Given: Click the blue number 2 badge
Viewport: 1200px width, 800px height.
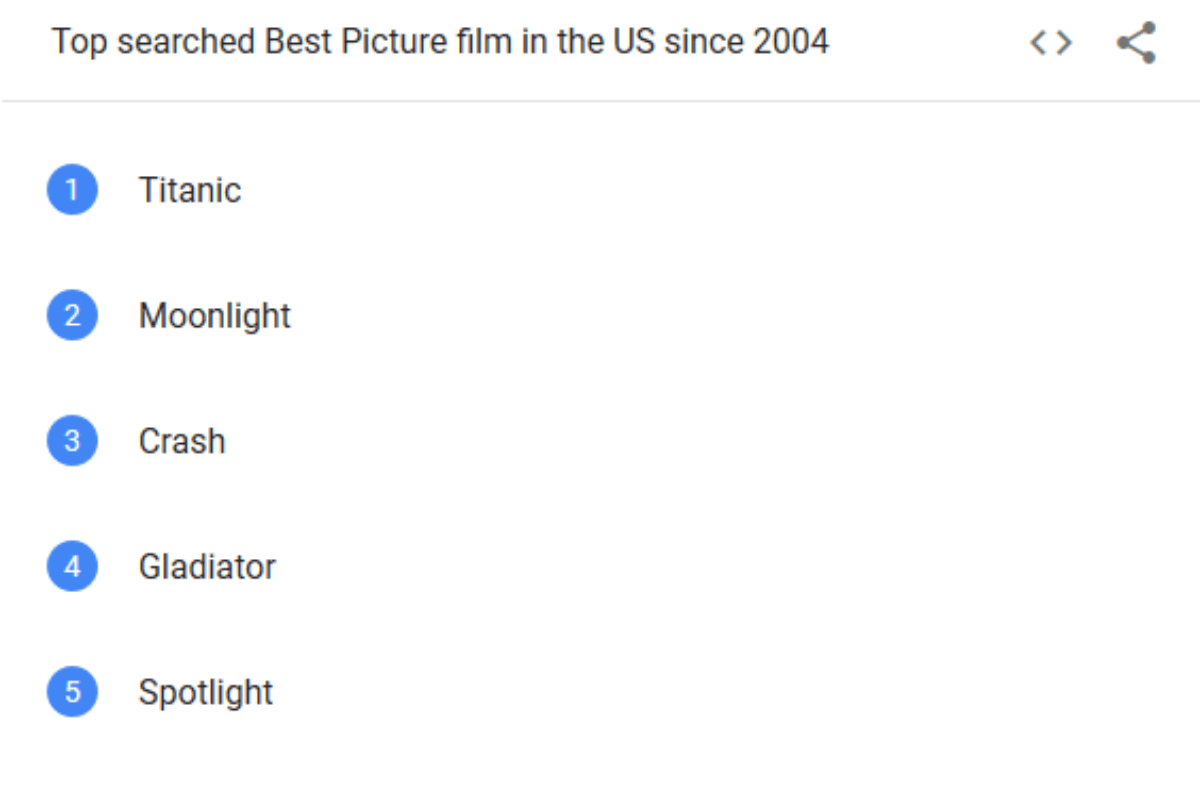Looking at the screenshot, I should [x=72, y=316].
